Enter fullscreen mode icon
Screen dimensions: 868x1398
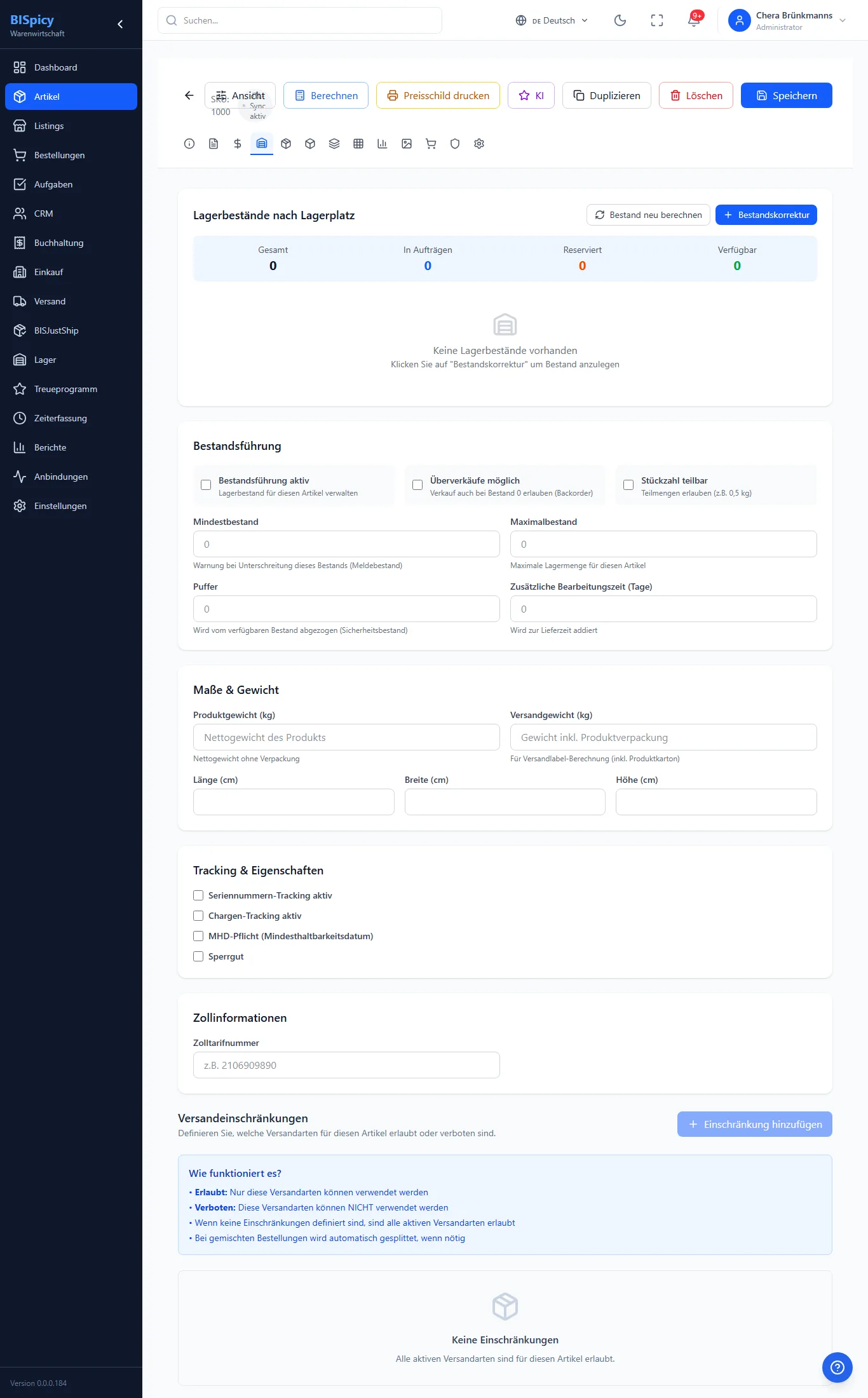click(657, 20)
